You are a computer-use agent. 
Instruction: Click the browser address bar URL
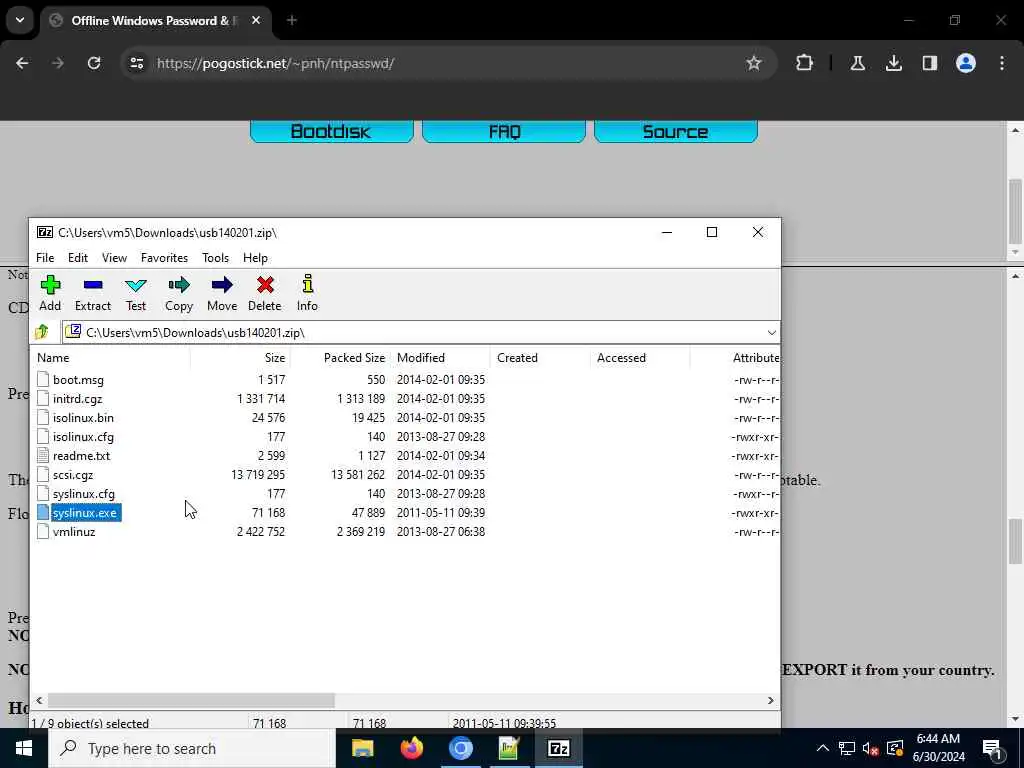coord(275,63)
